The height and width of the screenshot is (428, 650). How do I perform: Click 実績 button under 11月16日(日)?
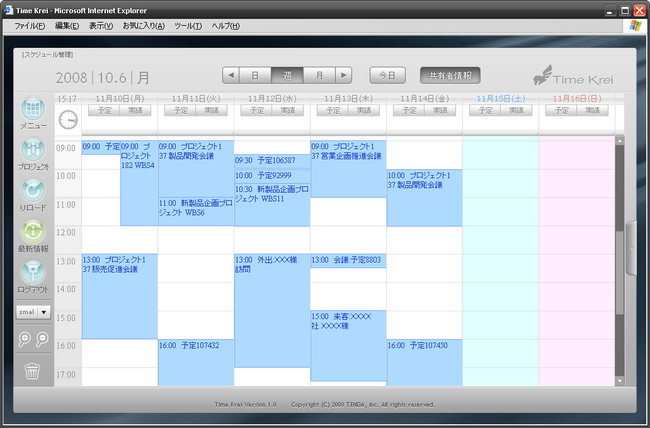(x=593, y=110)
